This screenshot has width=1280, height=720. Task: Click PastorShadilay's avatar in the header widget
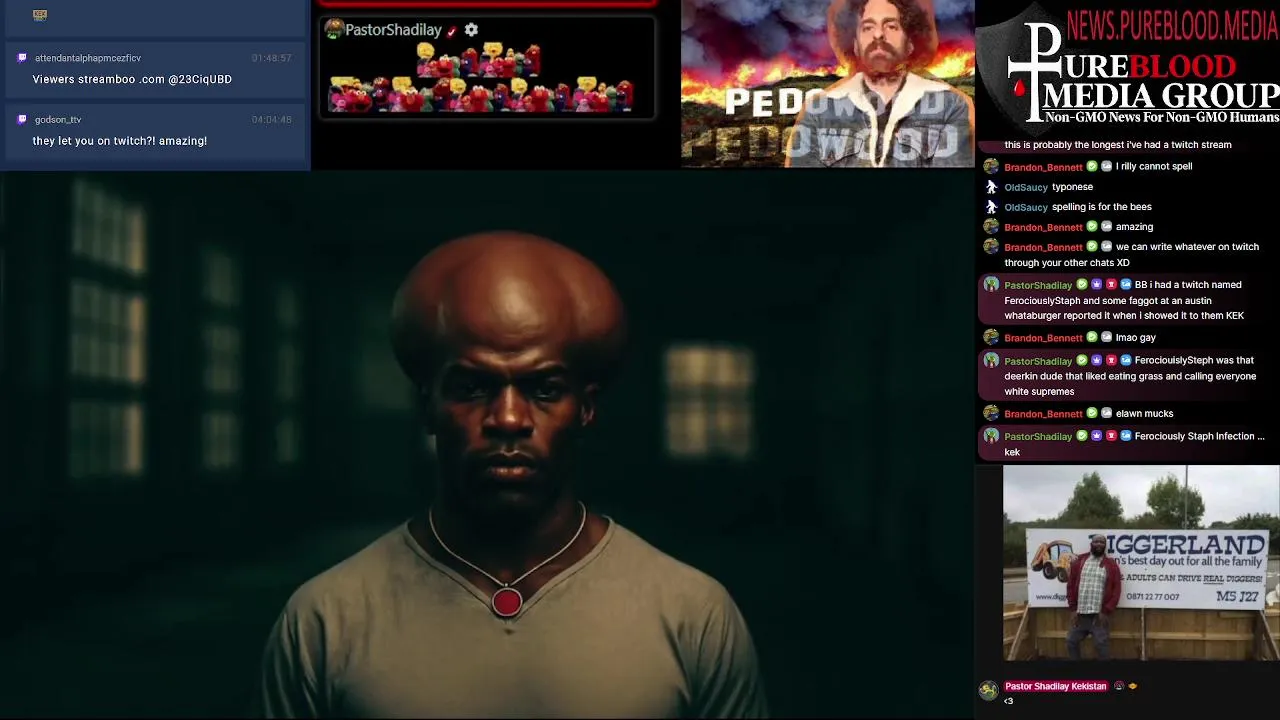pyautogui.click(x=334, y=29)
